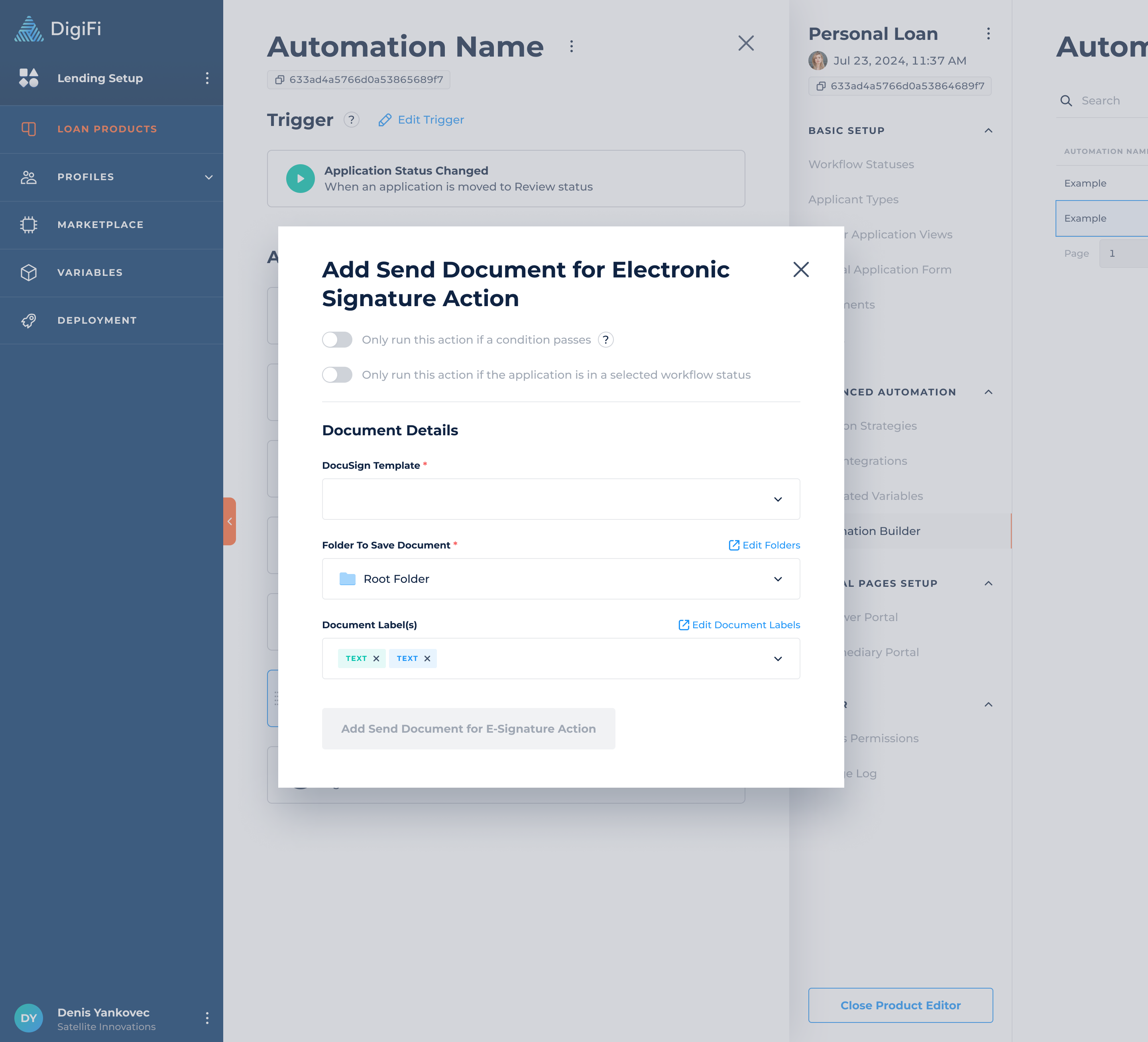Click the Lending Setup shapes icon
The height and width of the screenshot is (1042, 1148).
[28, 78]
